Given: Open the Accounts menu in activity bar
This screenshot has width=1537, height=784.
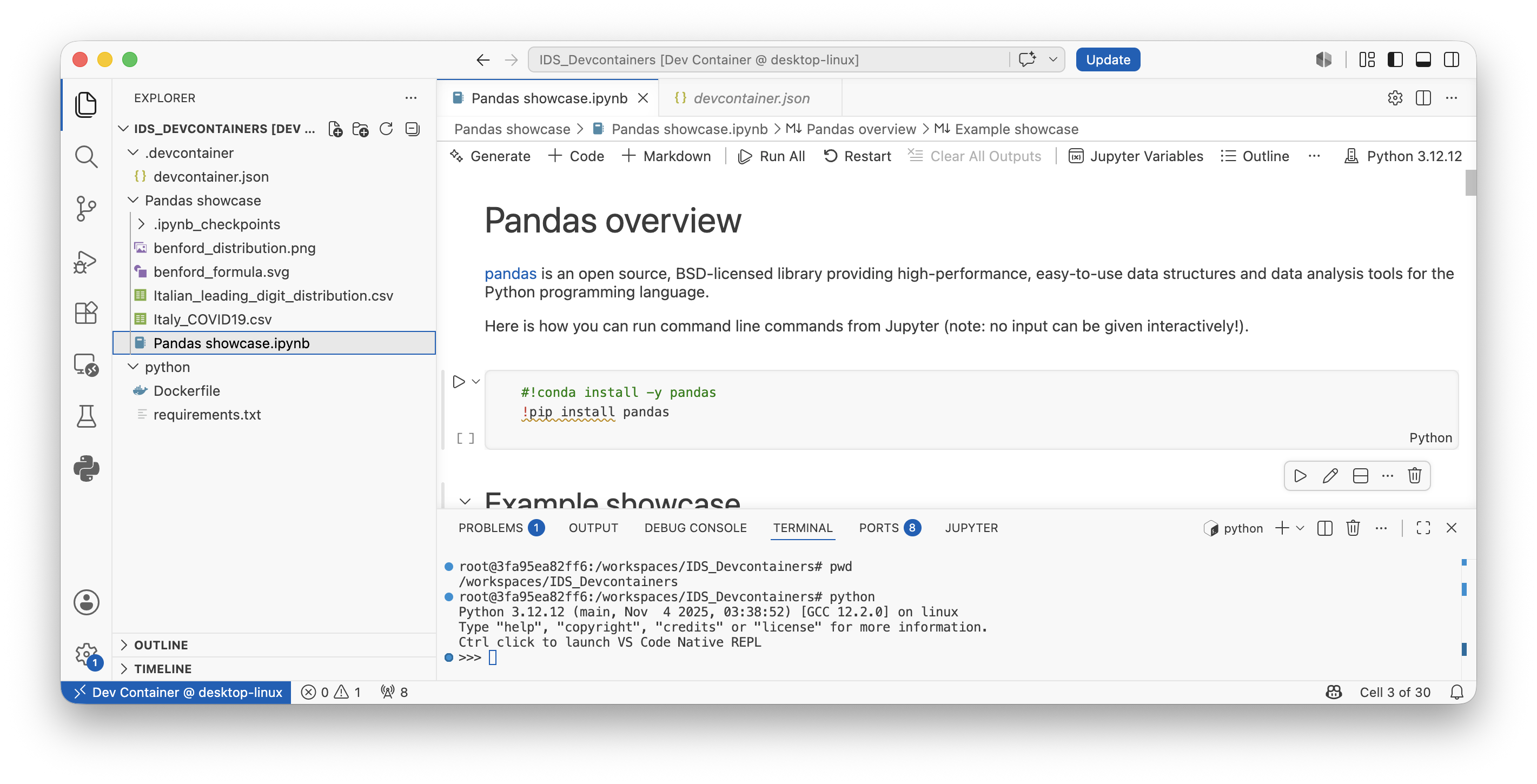Looking at the screenshot, I should point(86,602).
